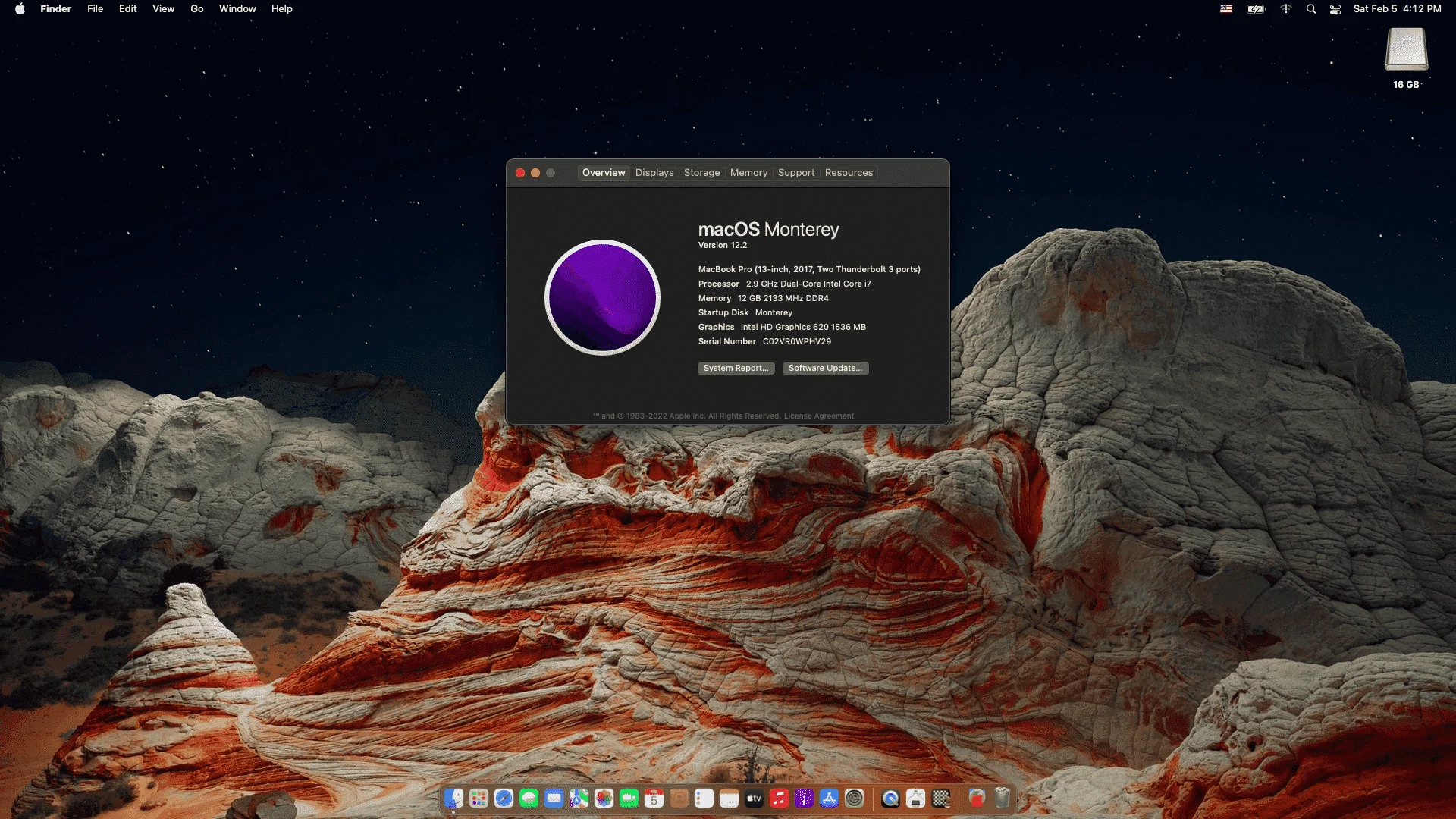Open Maps from the Dock
Image resolution: width=1456 pixels, height=819 pixels.
[579, 798]
